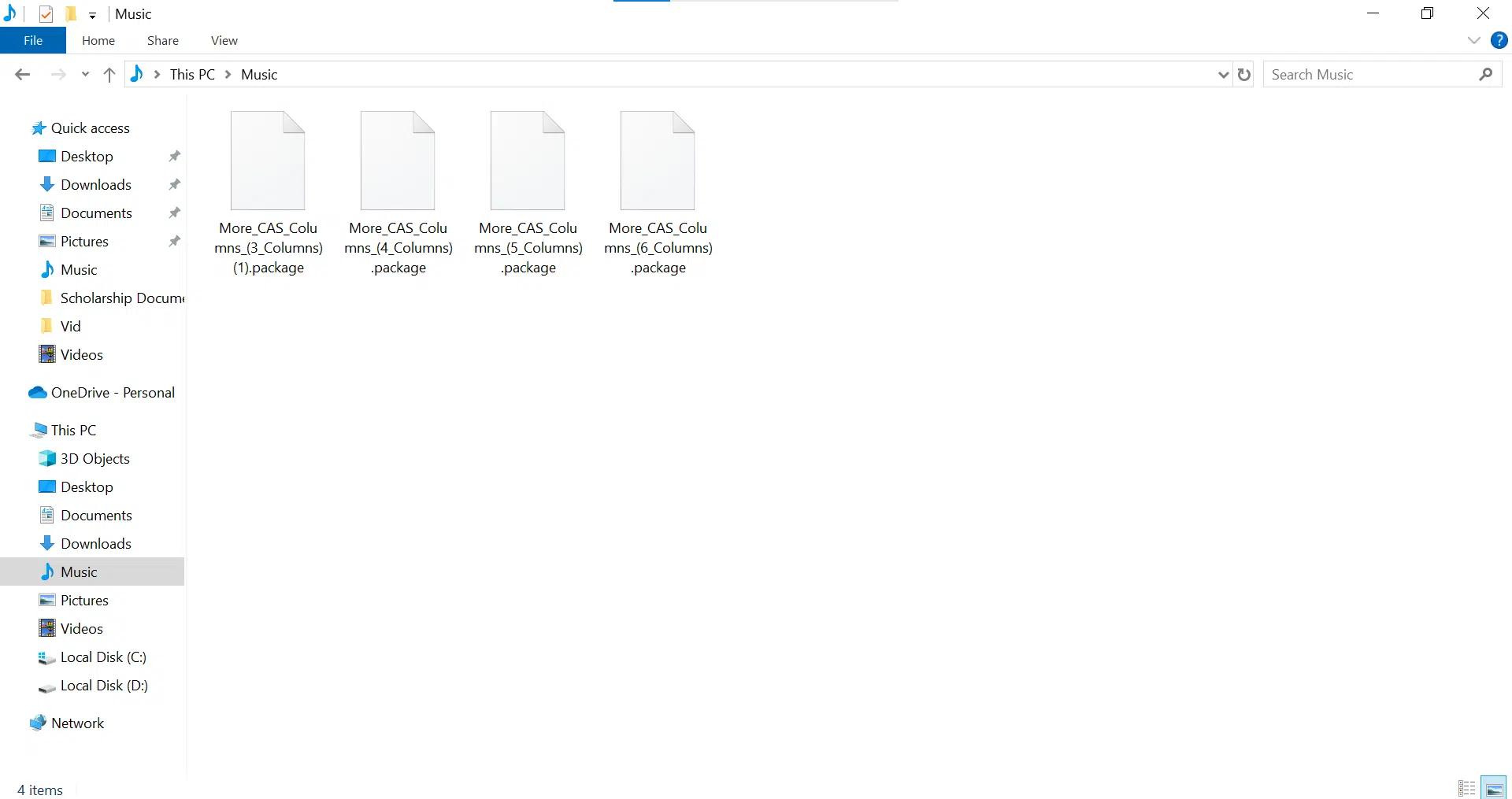Click the Search Music input field
1512x799 pixels.
[1370, 75]
